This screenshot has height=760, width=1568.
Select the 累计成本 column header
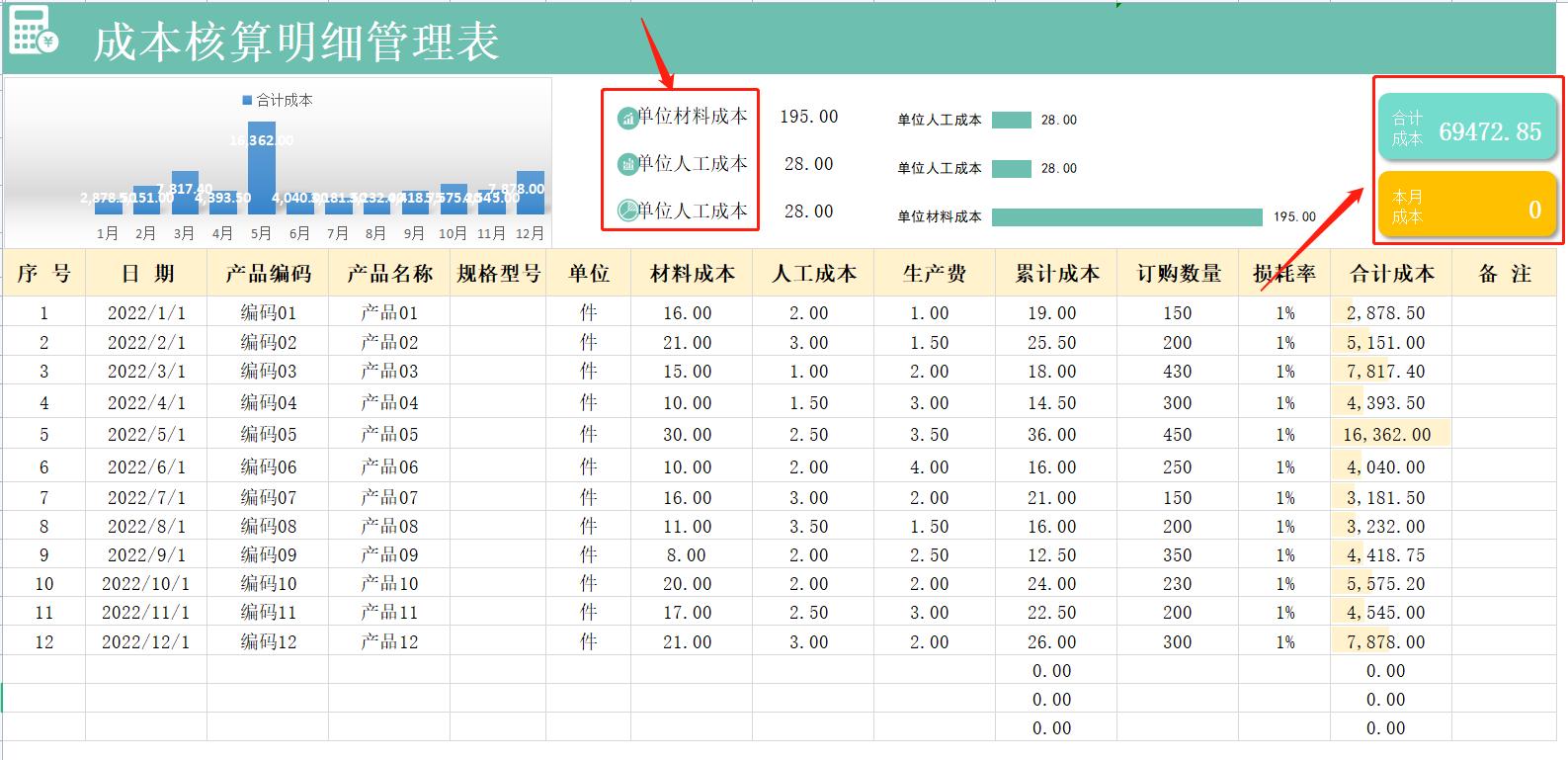coord(1056,274)
